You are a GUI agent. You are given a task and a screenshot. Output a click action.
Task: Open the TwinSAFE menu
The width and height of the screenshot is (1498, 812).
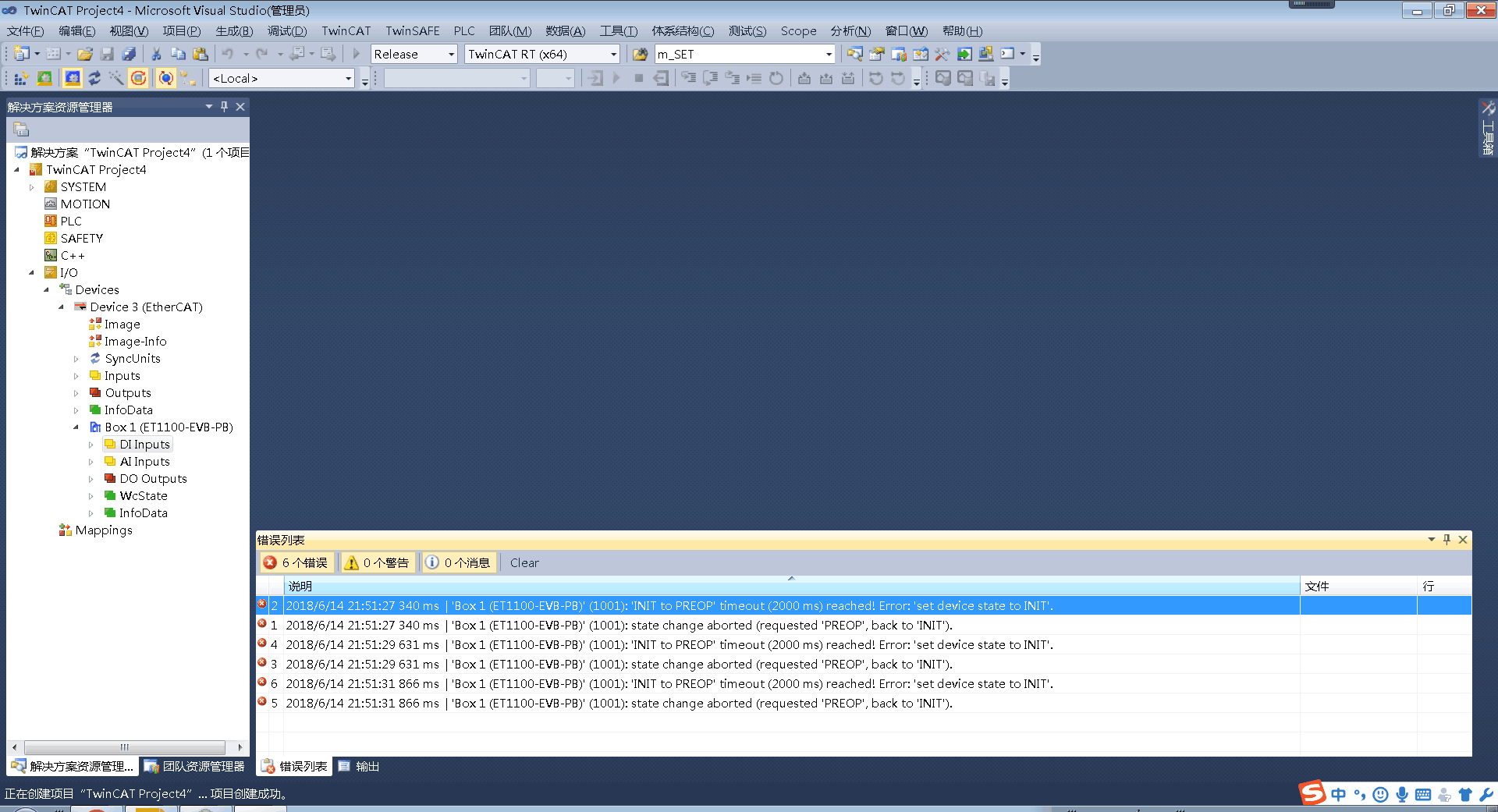tap(413, 31)
